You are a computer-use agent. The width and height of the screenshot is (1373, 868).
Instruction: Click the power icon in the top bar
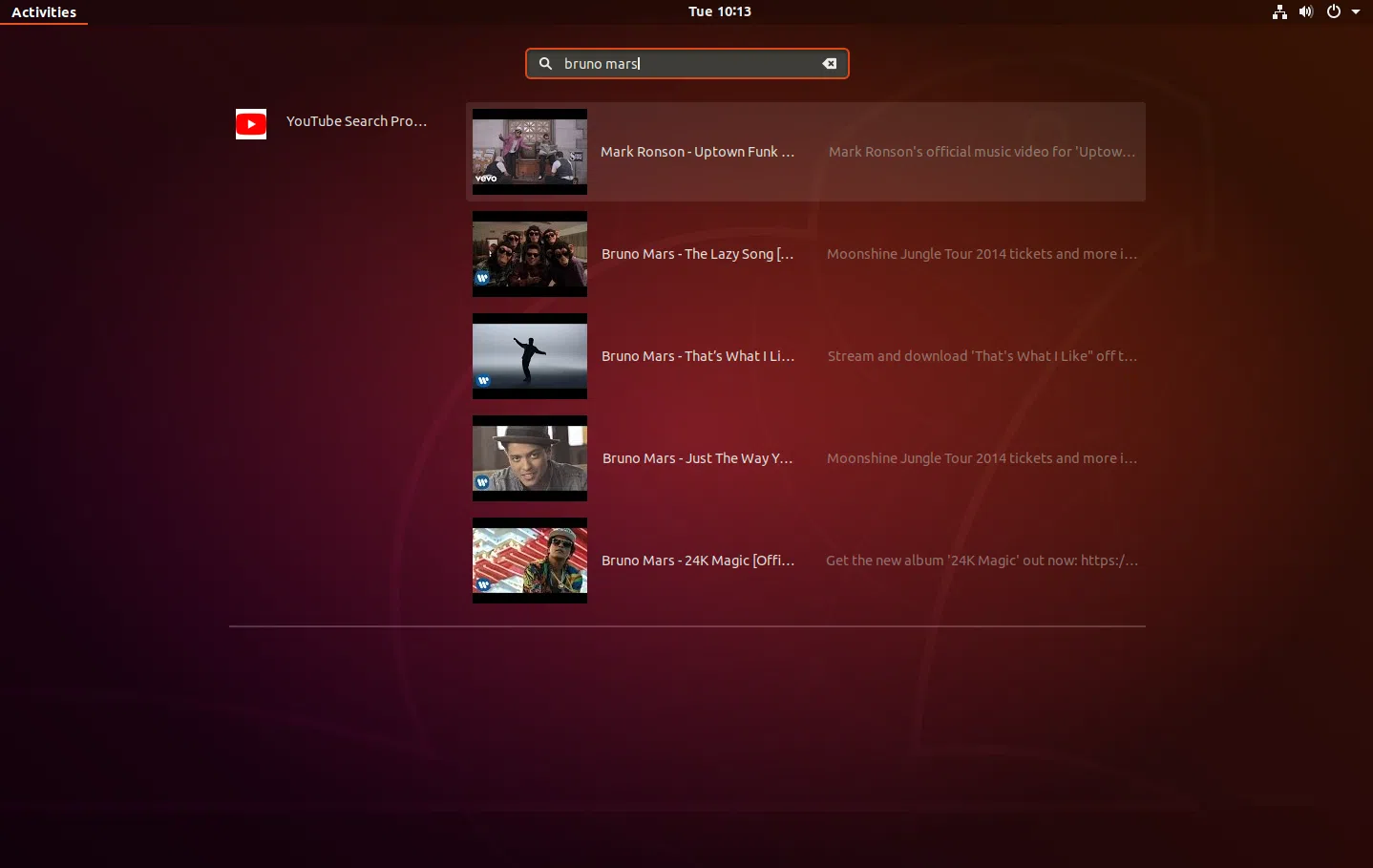click(x=1334, y=11)
